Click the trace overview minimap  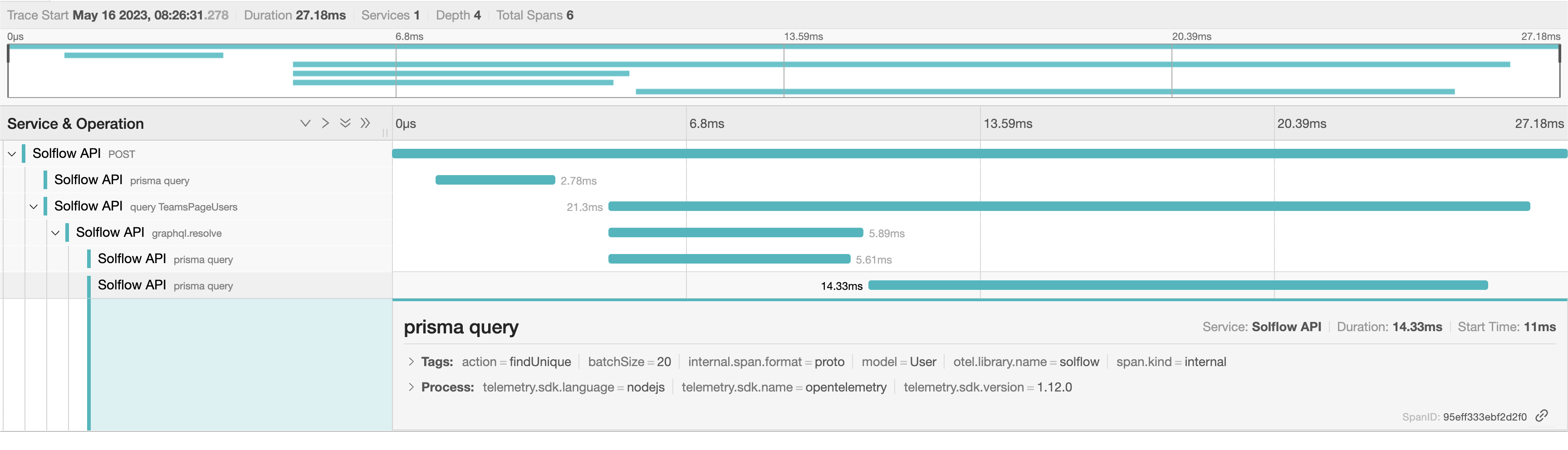coord(784,70)
